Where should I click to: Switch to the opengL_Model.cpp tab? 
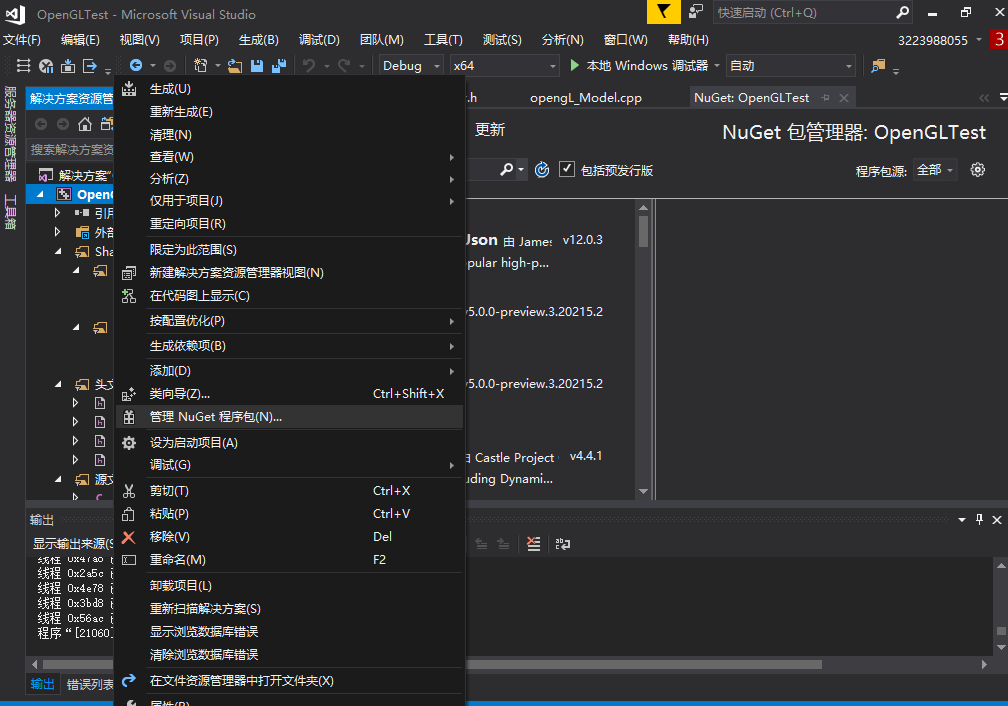click(x=586, y=98)
